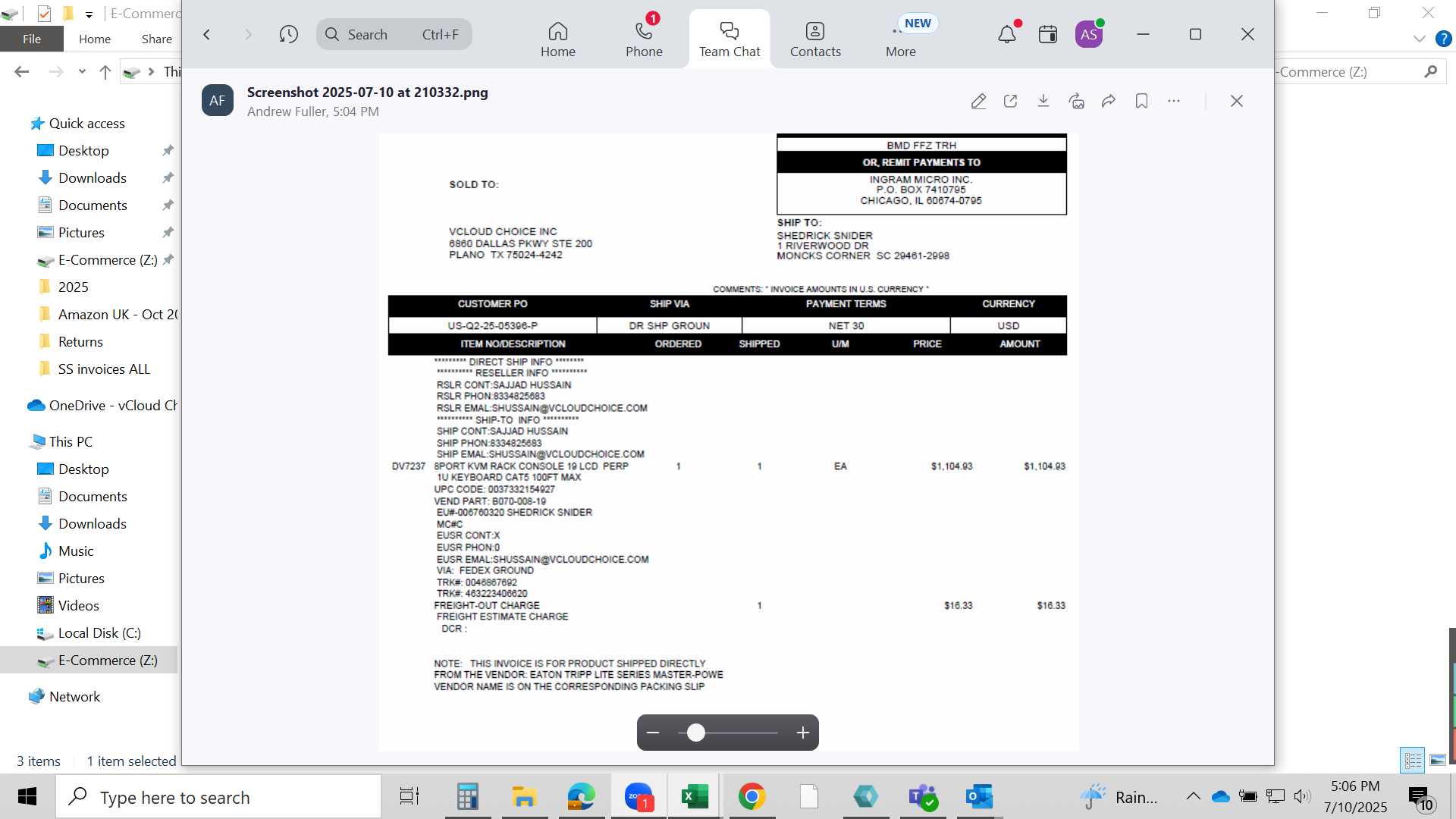
Task: Open Pictures under Quick access
Action: [81, 233]
